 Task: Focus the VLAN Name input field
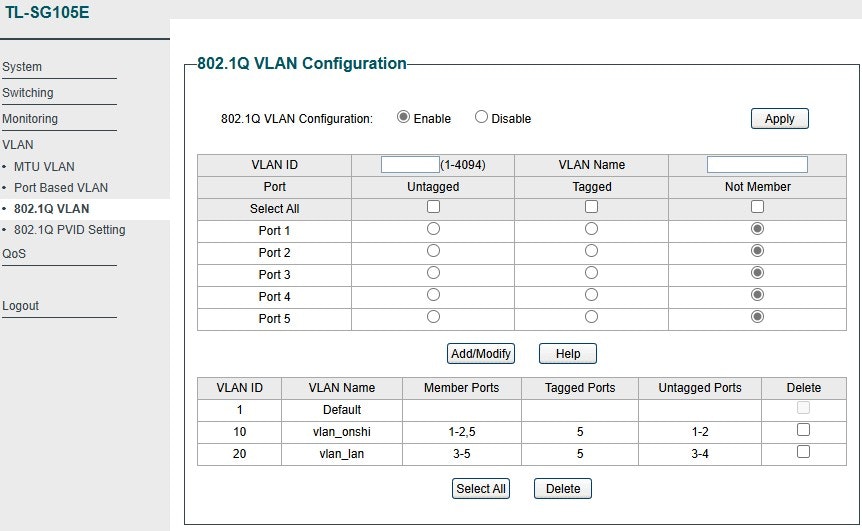[757, 164]
